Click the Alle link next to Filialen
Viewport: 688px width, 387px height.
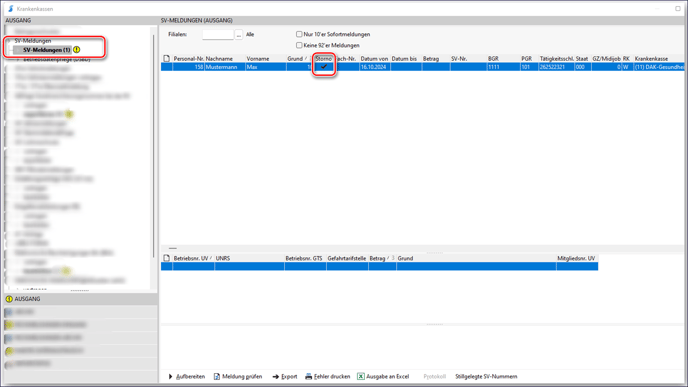250,34
